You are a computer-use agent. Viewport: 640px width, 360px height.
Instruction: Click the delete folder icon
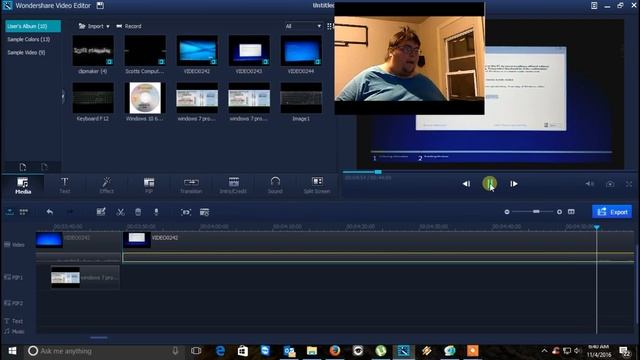(44, 167)
